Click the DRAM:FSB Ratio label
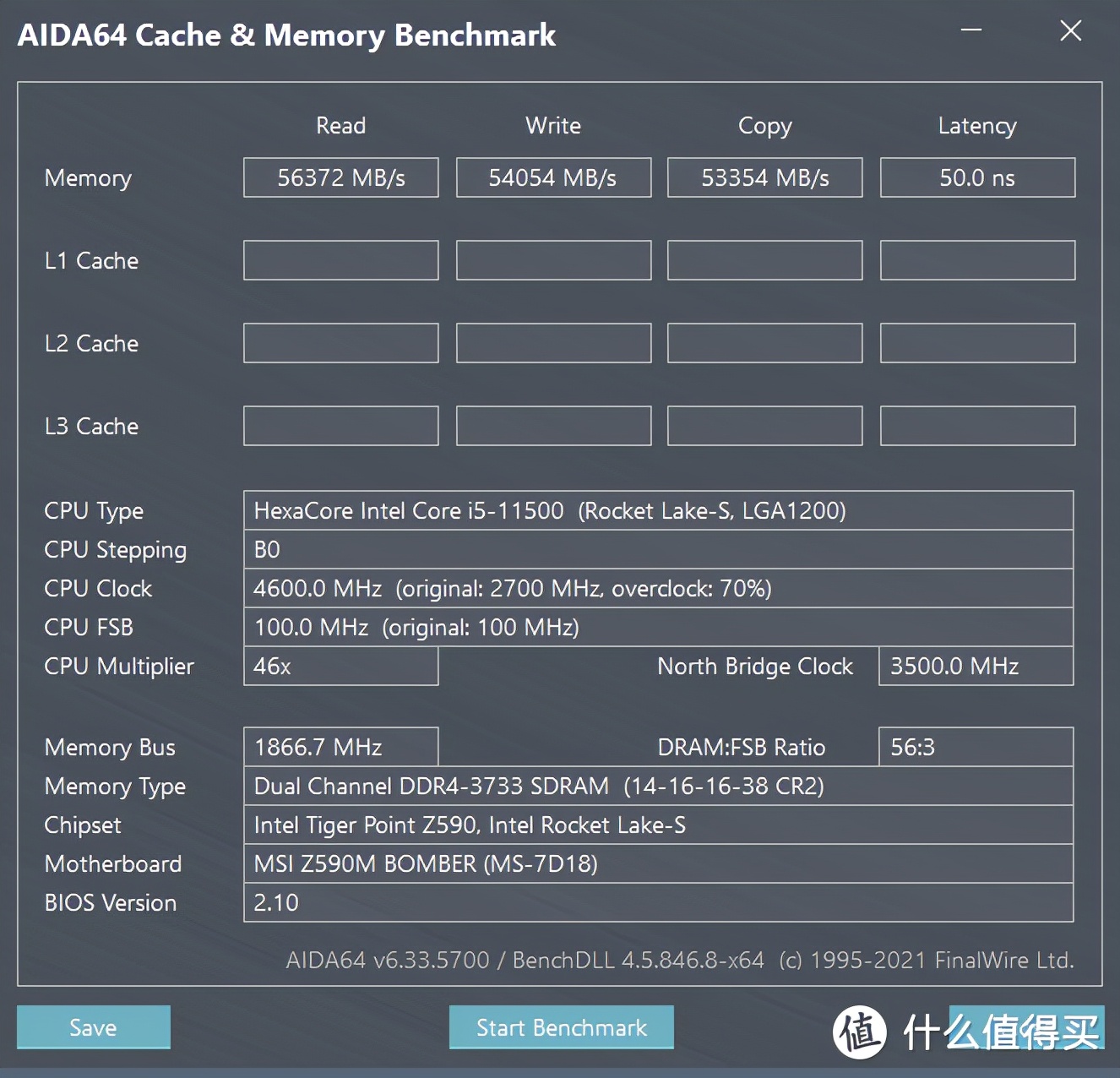The width and height of the screenshot is (1120, 1078). click(742, 747)
